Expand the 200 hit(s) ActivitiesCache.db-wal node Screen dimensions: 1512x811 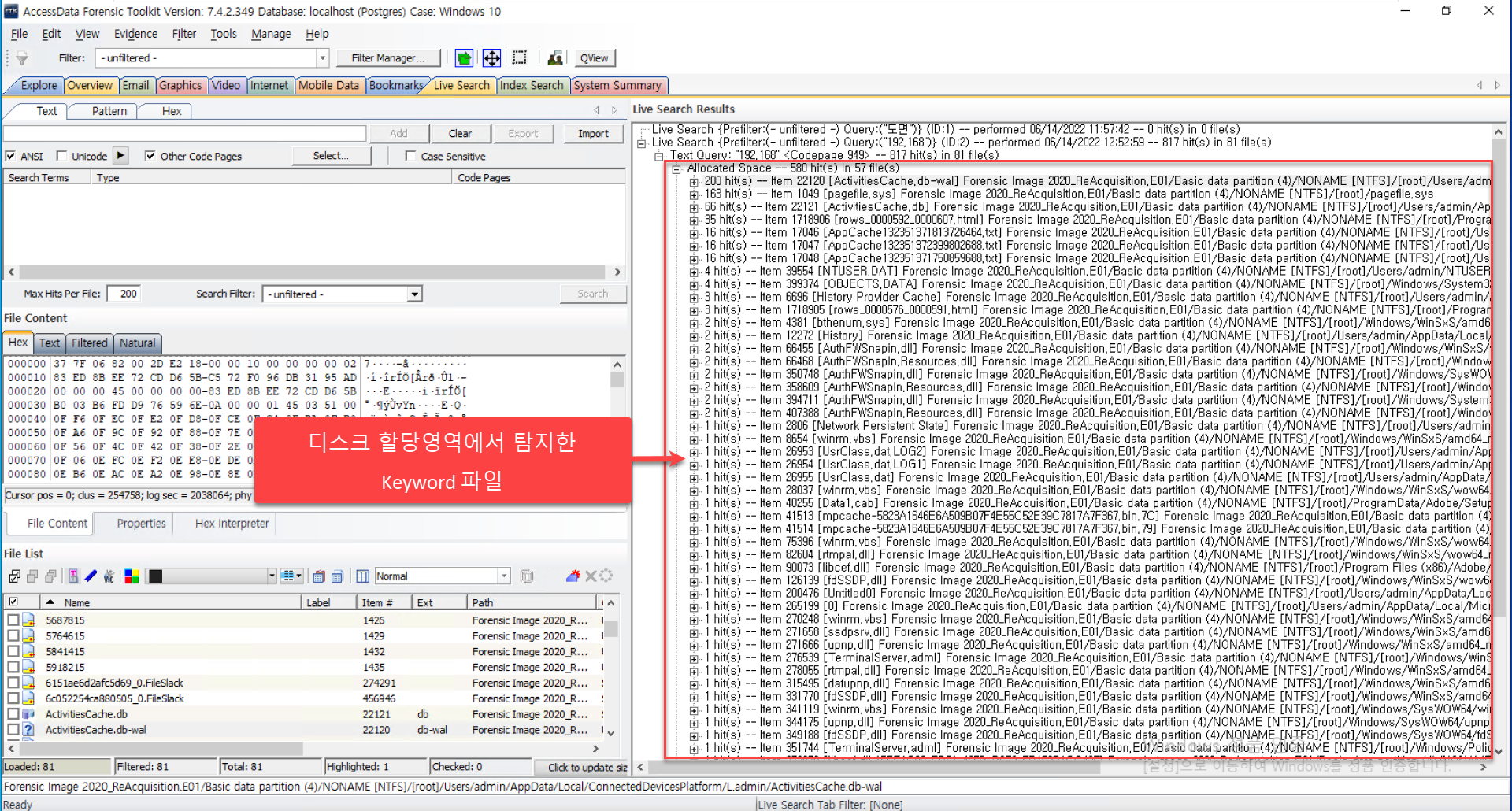click(x=694, y=182)
